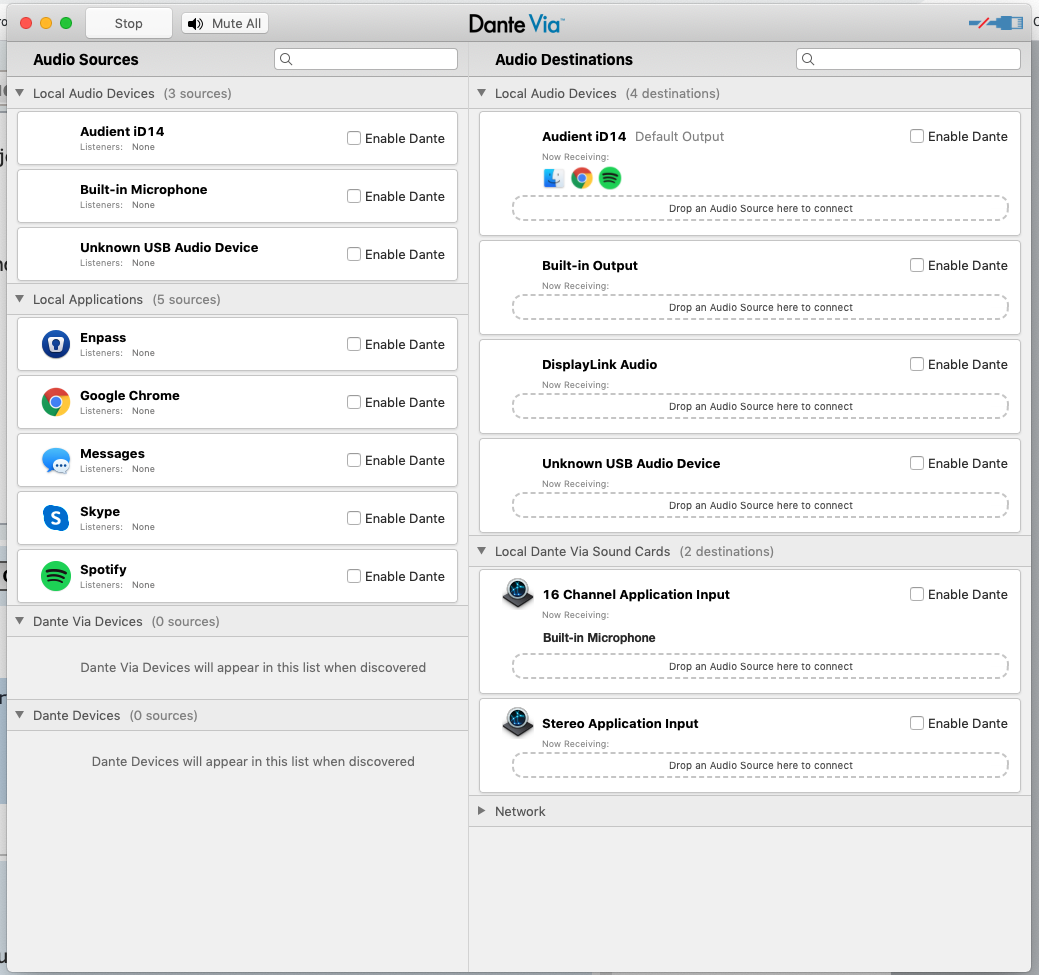The height and width of the screenshot is (975, 1039).
Task: Collapse the Dante Devices source group
Action: click(19, 715)
